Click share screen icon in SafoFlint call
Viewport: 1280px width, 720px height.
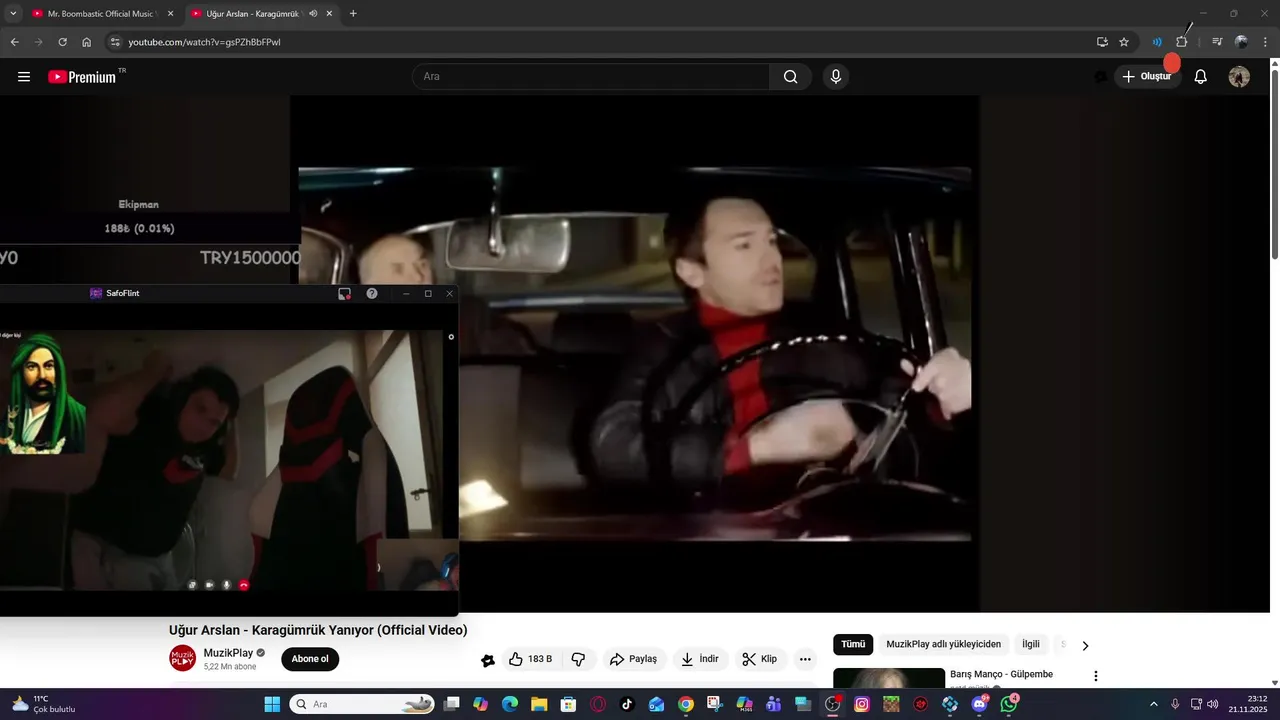coord(192,585)
